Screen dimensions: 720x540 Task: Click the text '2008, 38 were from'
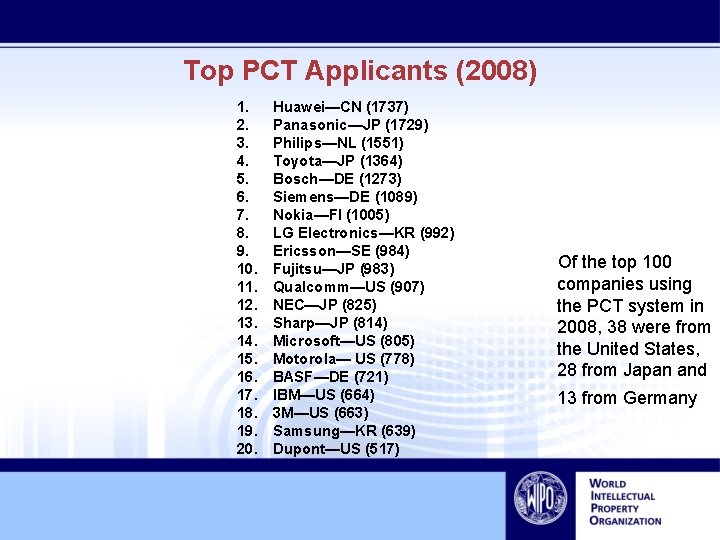pyautogui.click(x=634, y=327)
